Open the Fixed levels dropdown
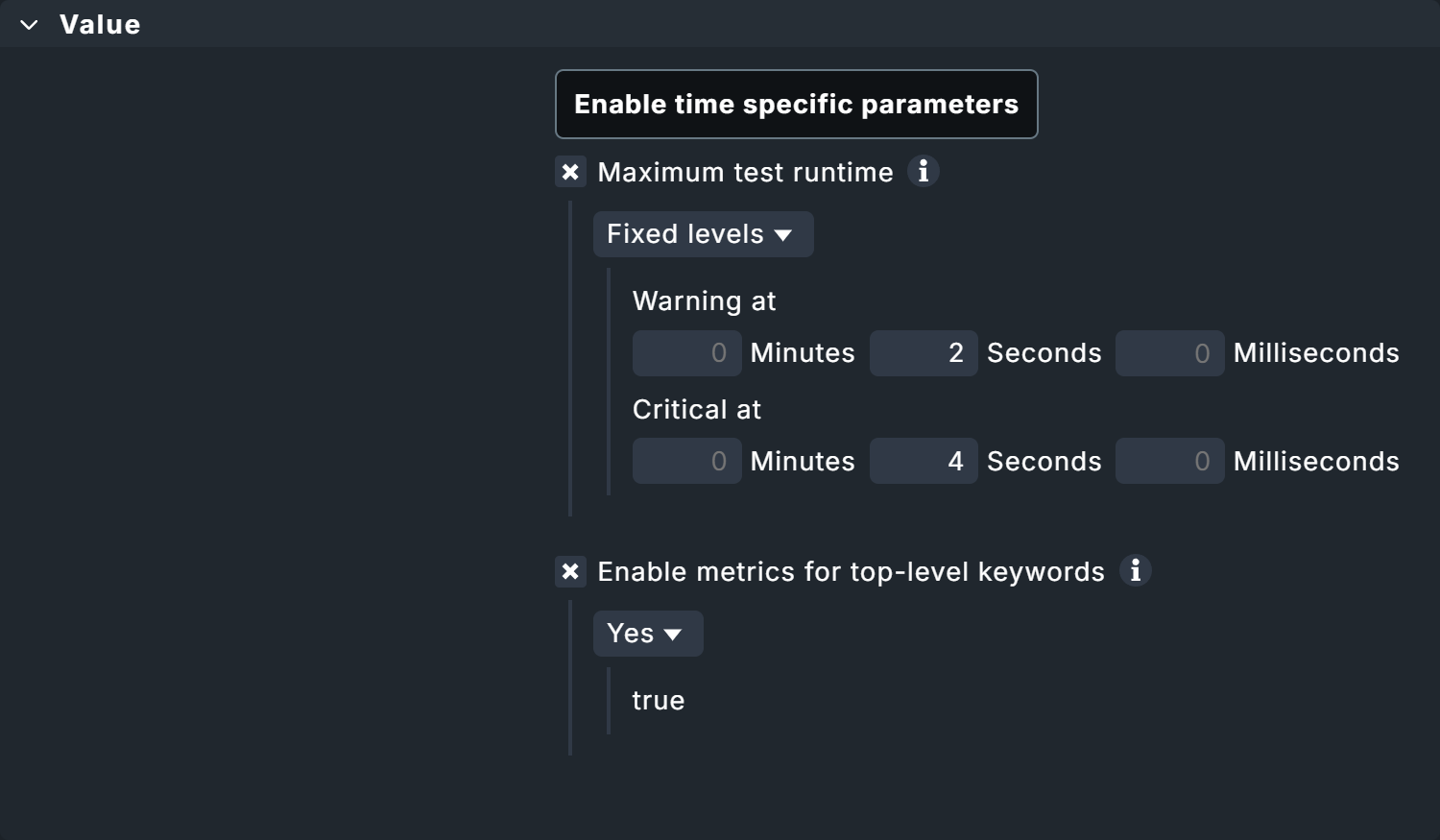This screenshot has width=1440, height=840. click(703, 234)
